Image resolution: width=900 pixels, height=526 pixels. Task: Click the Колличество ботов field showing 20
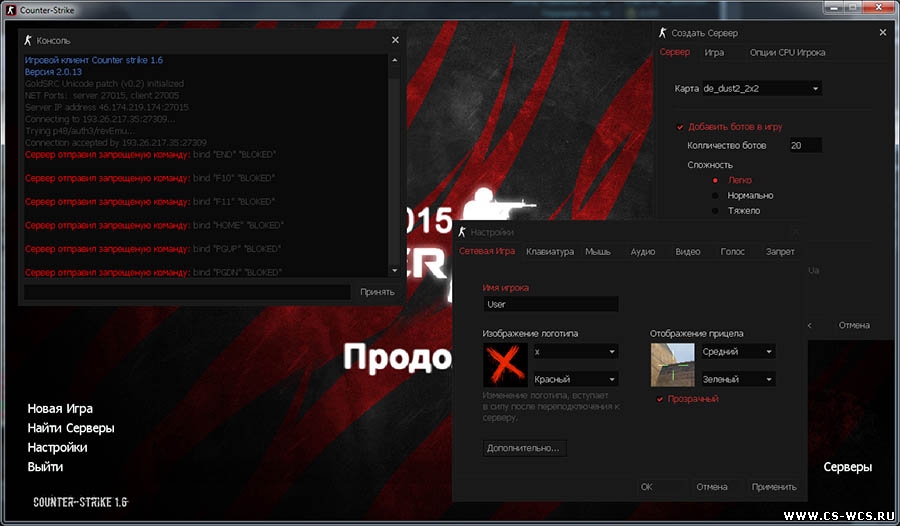[805, 145]
